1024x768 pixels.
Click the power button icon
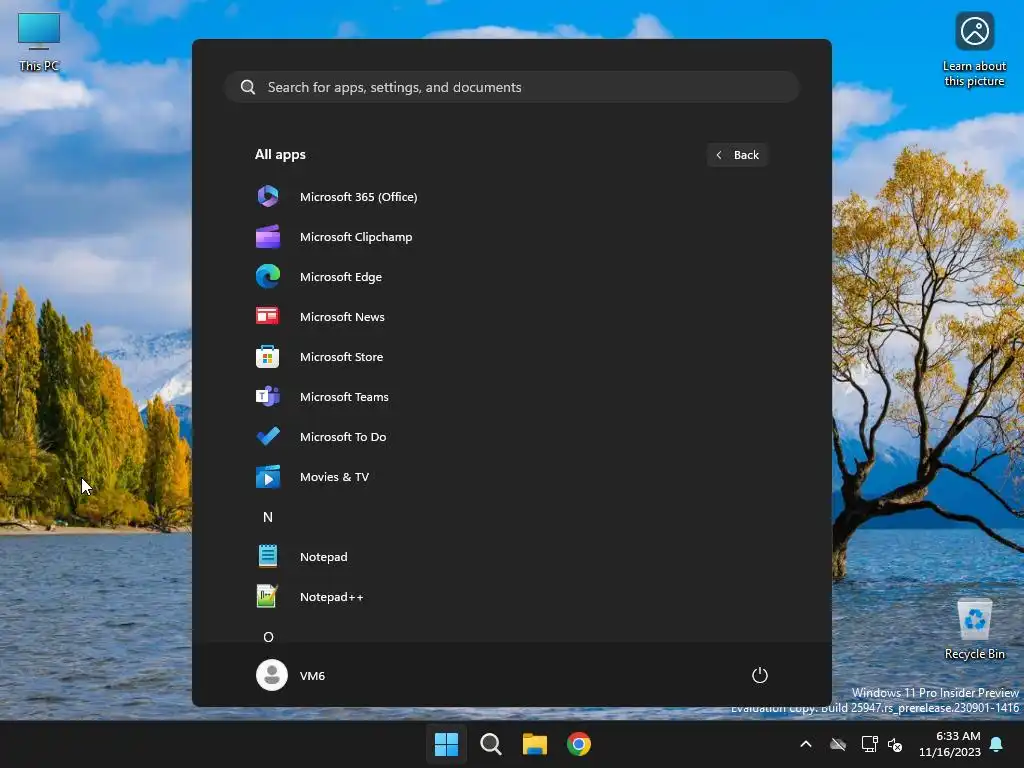(760, 675)
